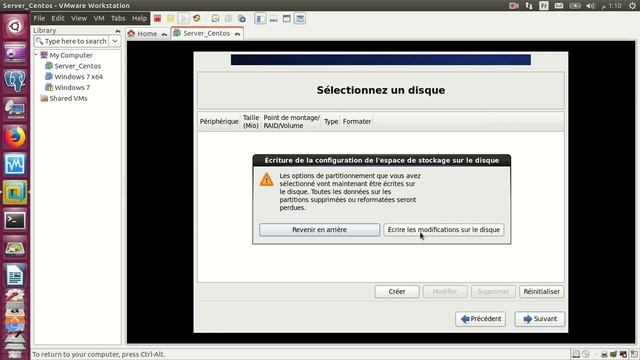The height and width of the screenshot is (360, 640).
Task: Click the Point de montage column header
Action: tap(291, 122)
